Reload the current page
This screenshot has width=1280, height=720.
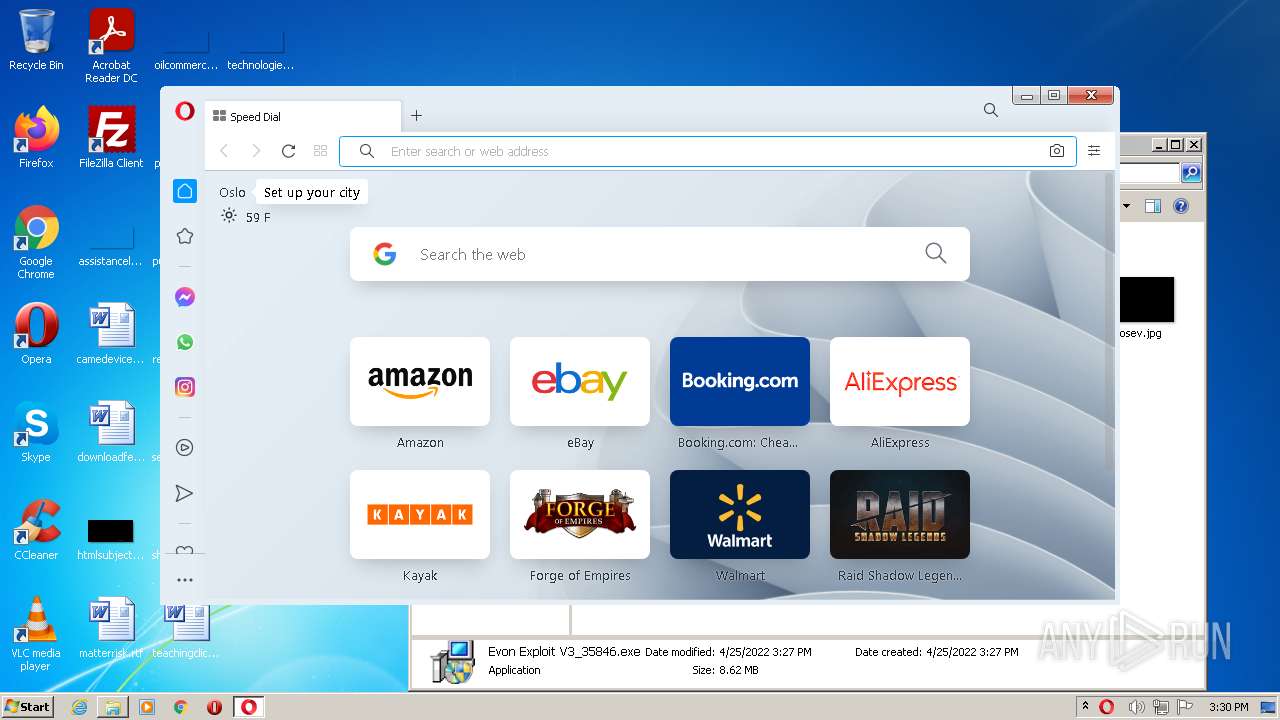coord(288,151)
